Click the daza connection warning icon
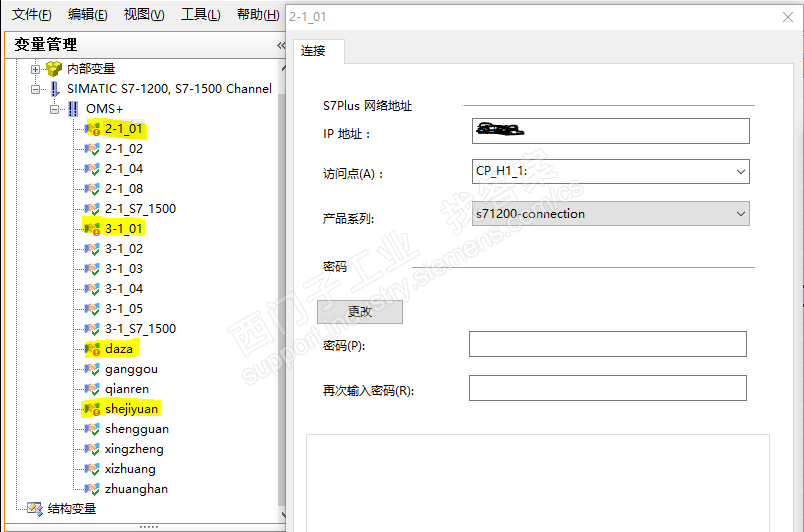 pyautogui.click(x=92, y=349)
